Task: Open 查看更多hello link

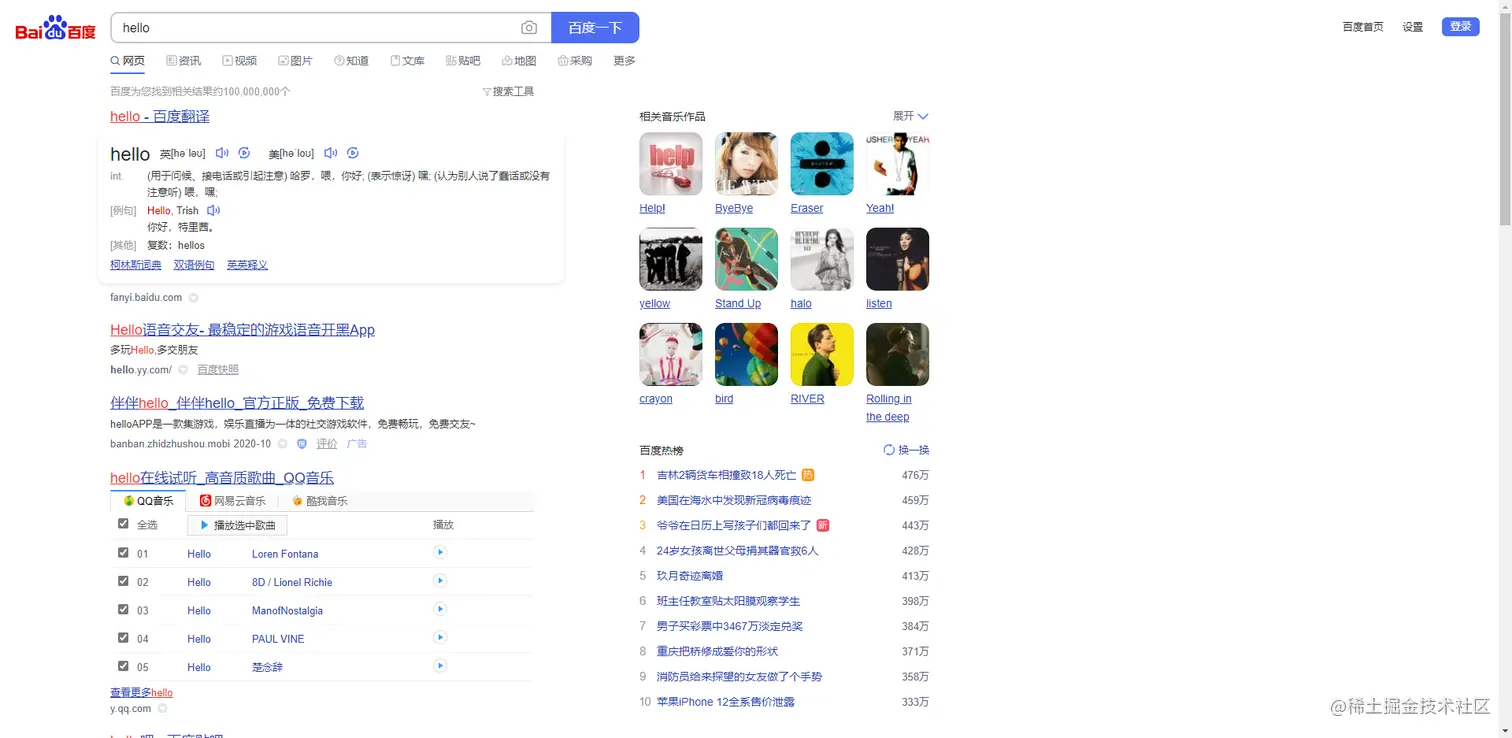Action: [x=141, y=692]
